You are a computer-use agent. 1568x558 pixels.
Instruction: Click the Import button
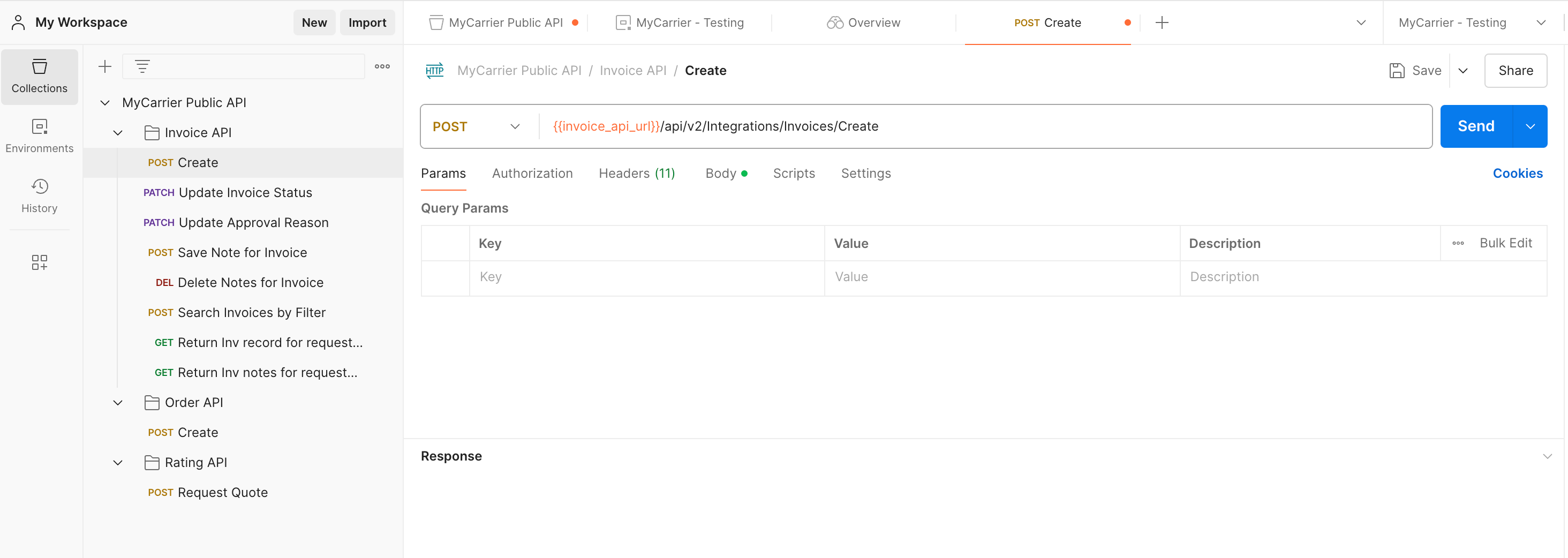[367, 22]
